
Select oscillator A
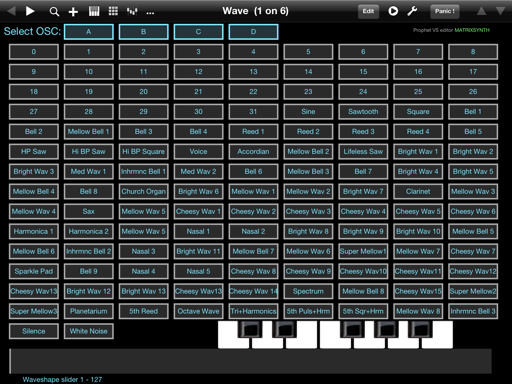coord(89,32)
